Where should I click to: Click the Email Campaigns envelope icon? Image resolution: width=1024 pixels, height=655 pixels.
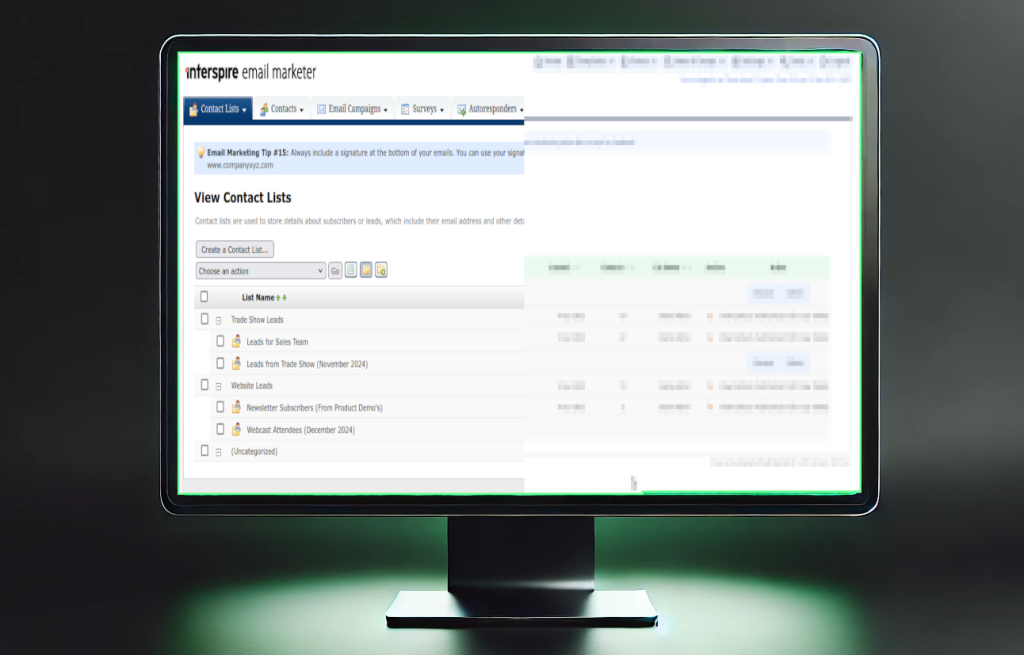(x=321, y=107)
